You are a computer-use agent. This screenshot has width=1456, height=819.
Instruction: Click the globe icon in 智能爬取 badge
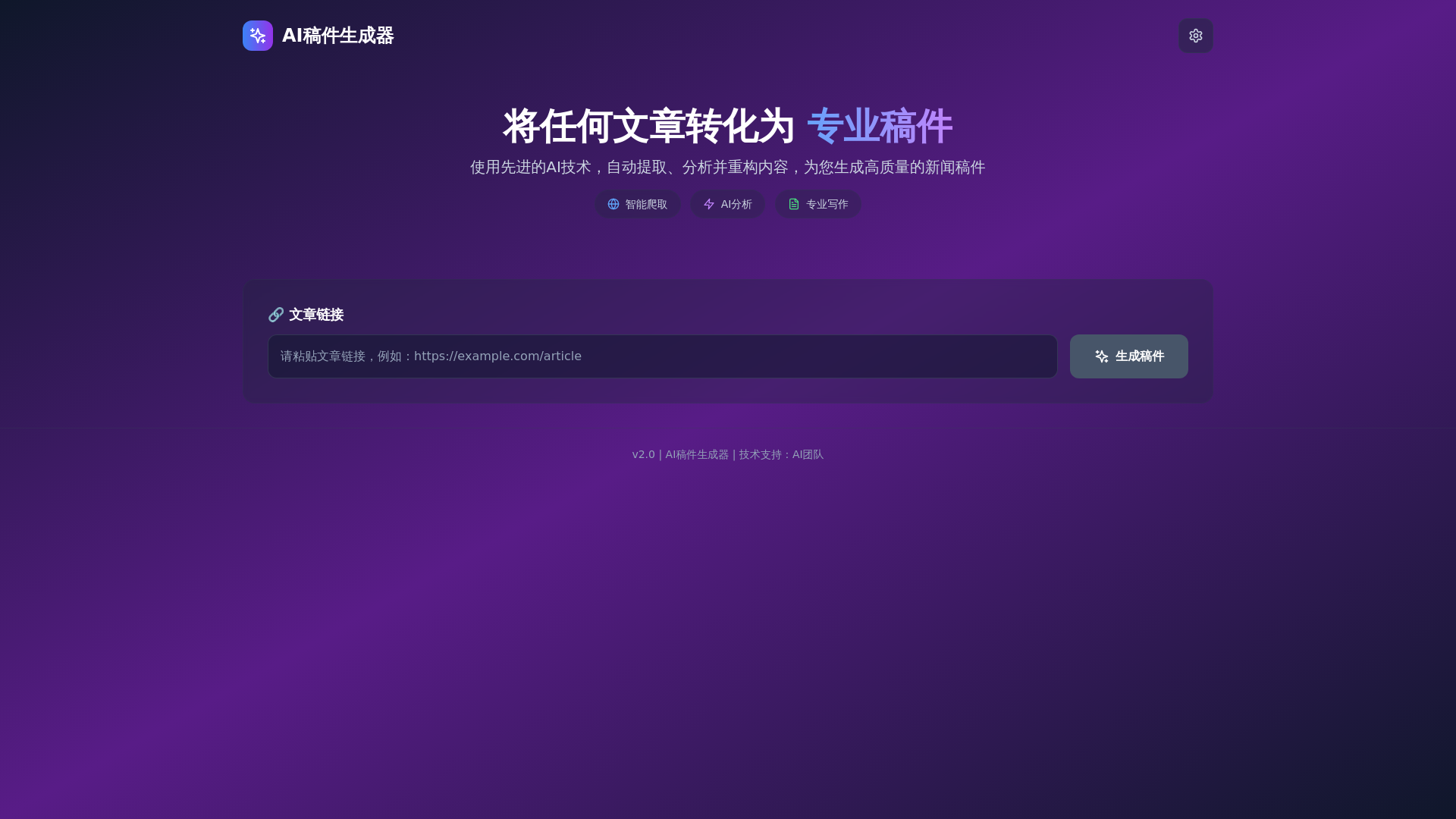click(x=613, y=204)
